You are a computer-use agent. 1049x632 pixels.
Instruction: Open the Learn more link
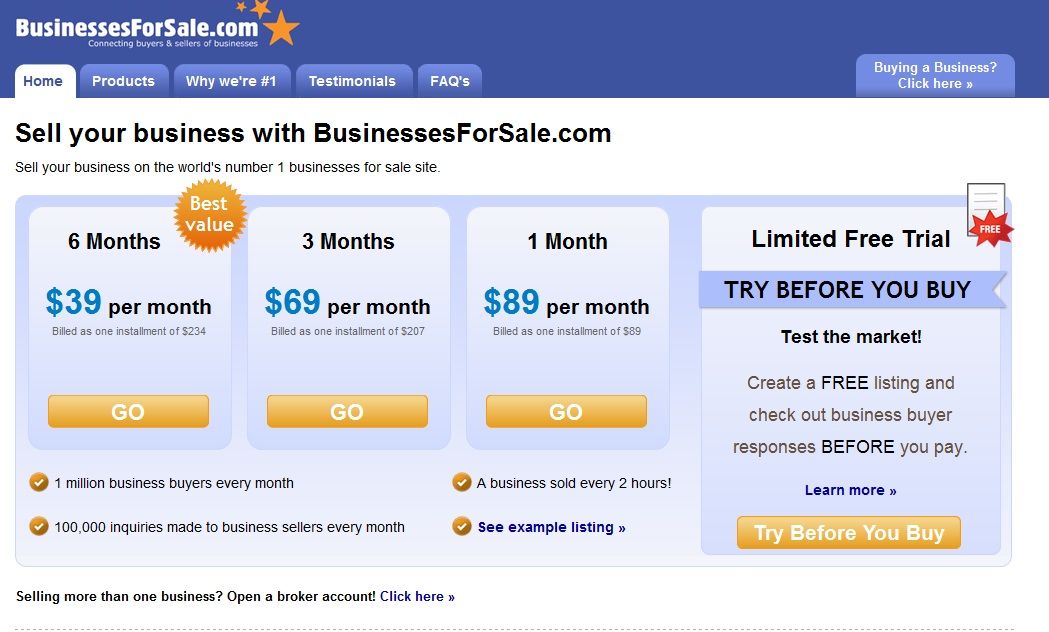(x=850, y=490)
